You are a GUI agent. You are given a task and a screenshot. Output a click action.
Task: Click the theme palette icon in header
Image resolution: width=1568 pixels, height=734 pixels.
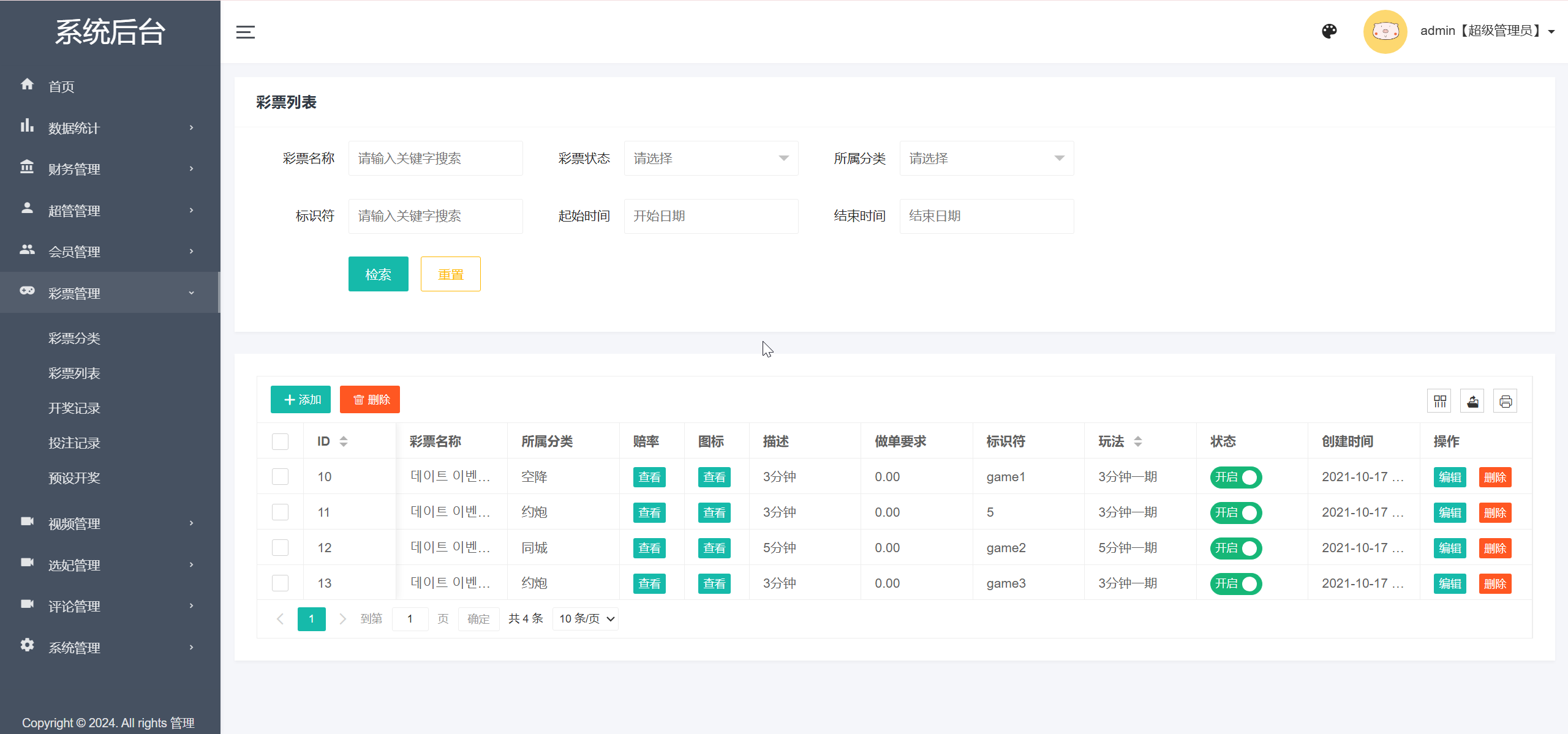click(x=1329, y=31)
